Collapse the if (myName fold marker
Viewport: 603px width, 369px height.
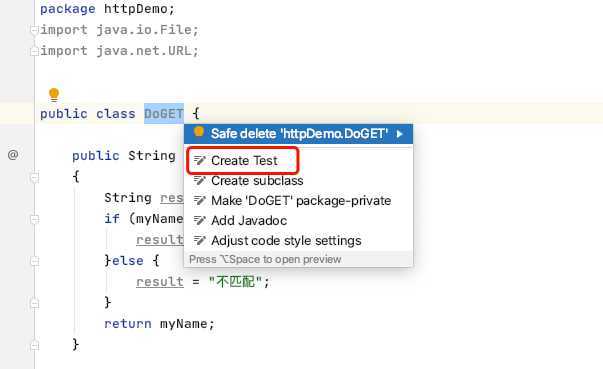34,219
